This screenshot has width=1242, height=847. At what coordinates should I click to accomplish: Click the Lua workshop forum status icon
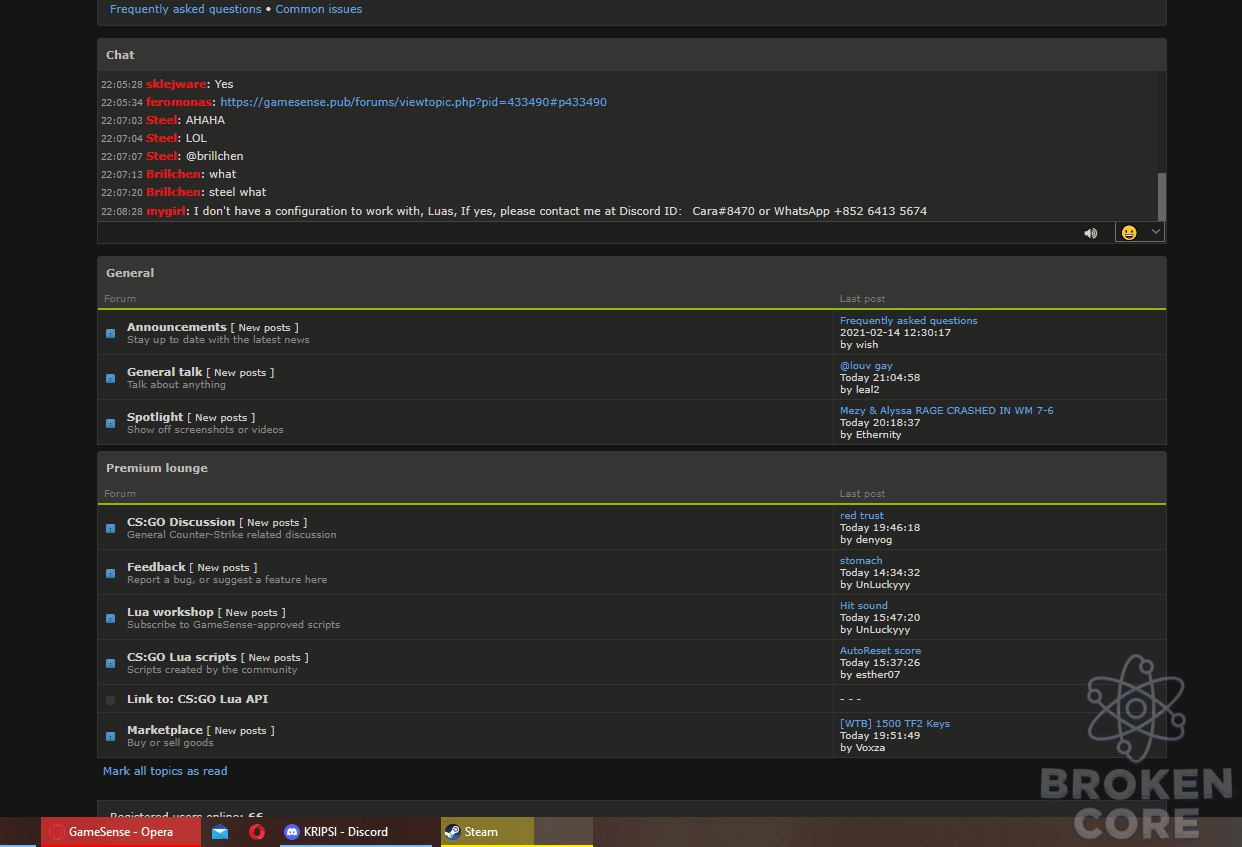pos(111,618)
